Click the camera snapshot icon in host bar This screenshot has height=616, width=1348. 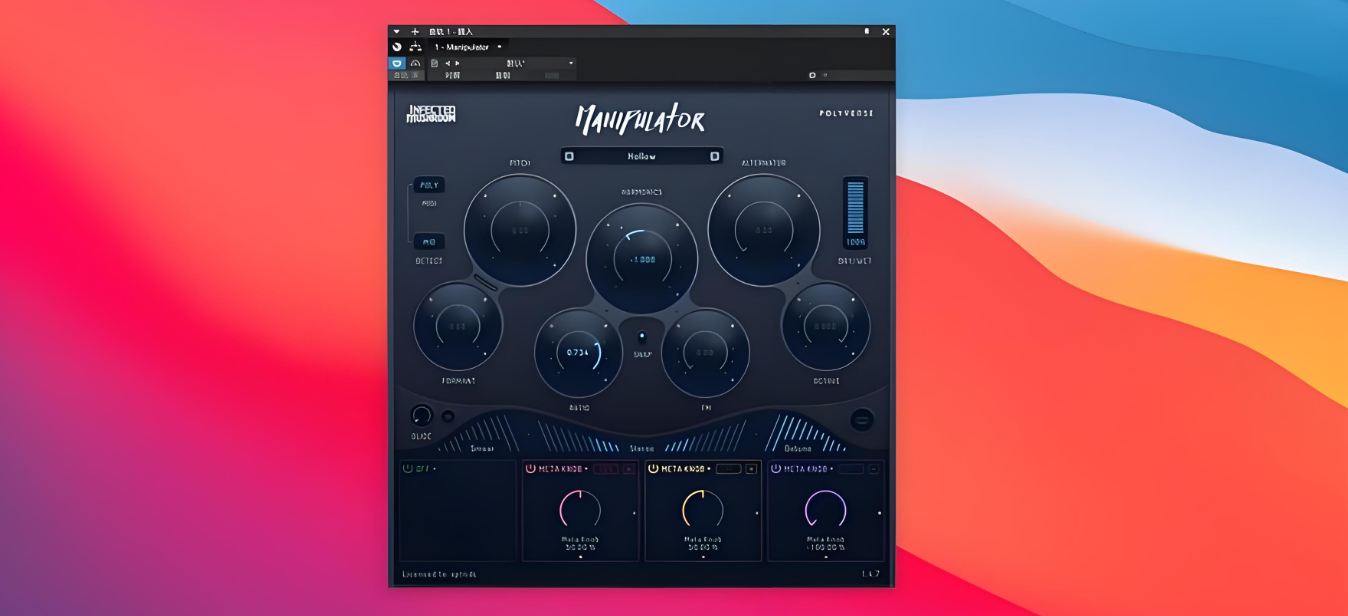coord(813,75)
